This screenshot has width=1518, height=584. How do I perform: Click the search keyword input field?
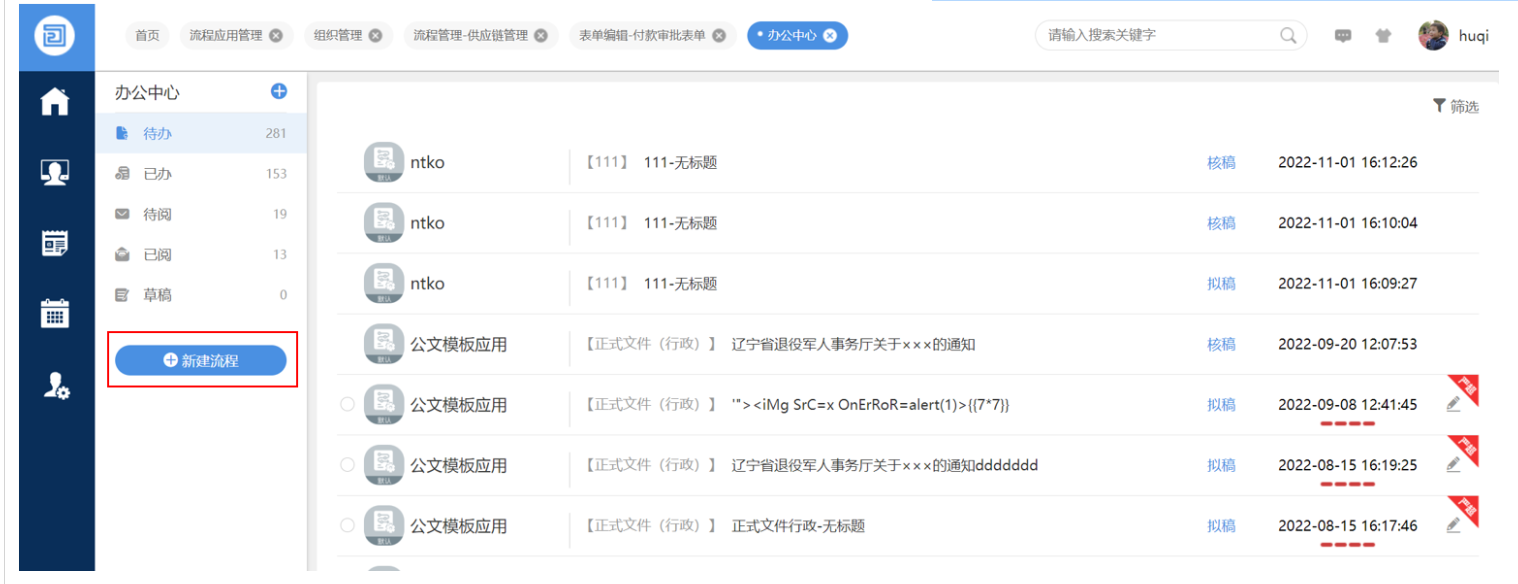(1158, 35)
